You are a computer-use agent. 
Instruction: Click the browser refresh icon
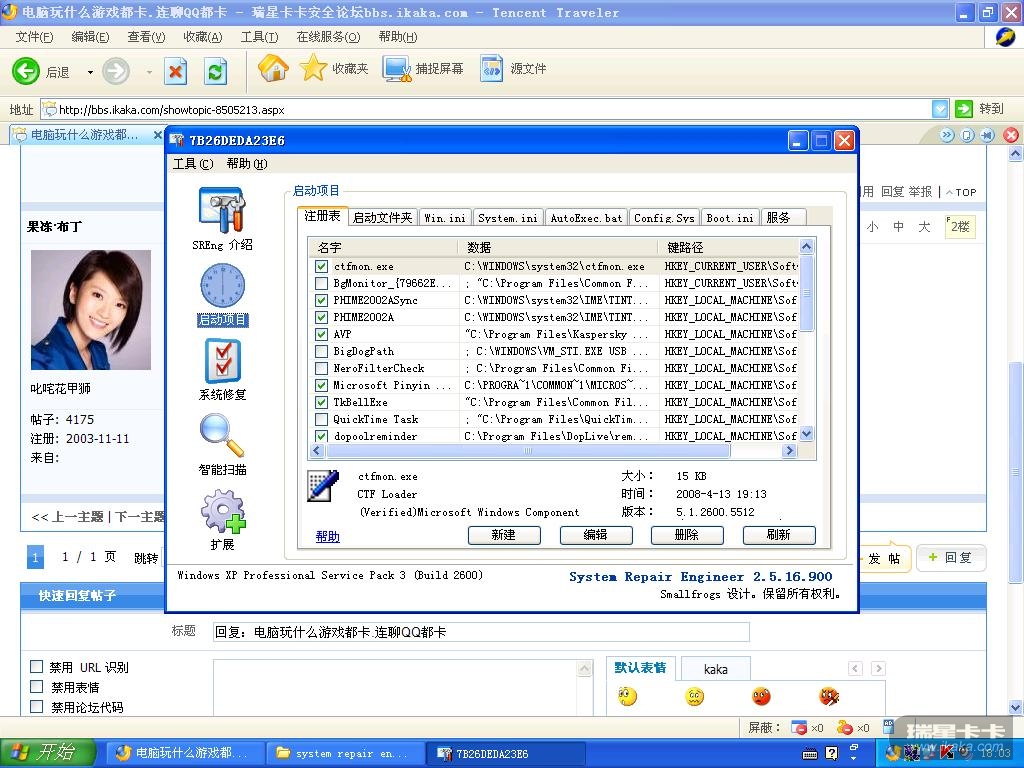215,70
